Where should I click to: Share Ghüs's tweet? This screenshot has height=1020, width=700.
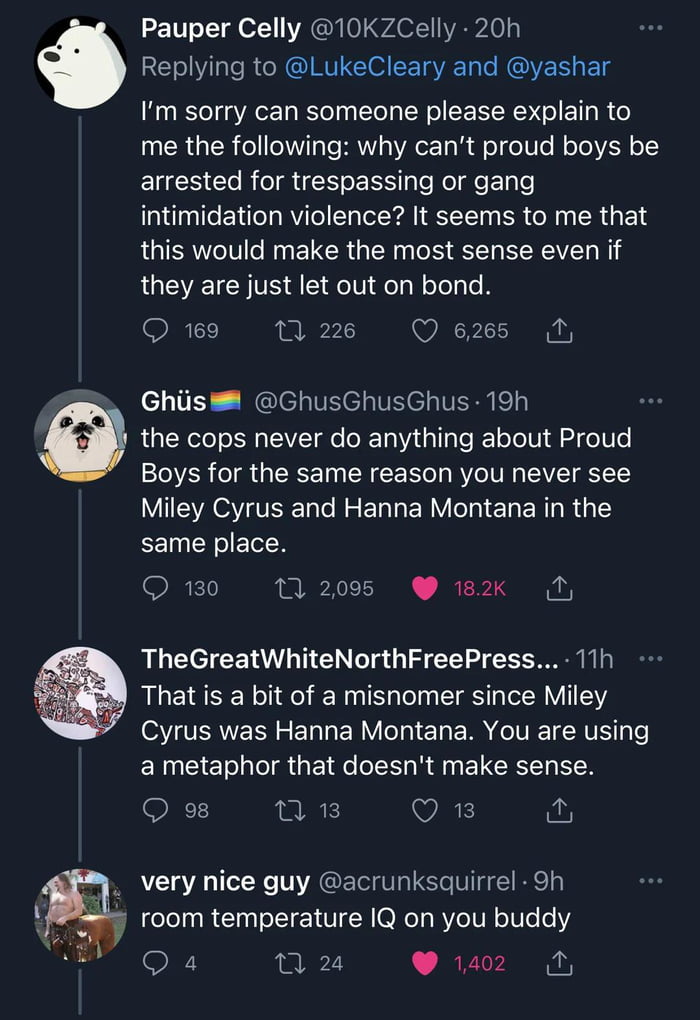(x=560, y=589)
